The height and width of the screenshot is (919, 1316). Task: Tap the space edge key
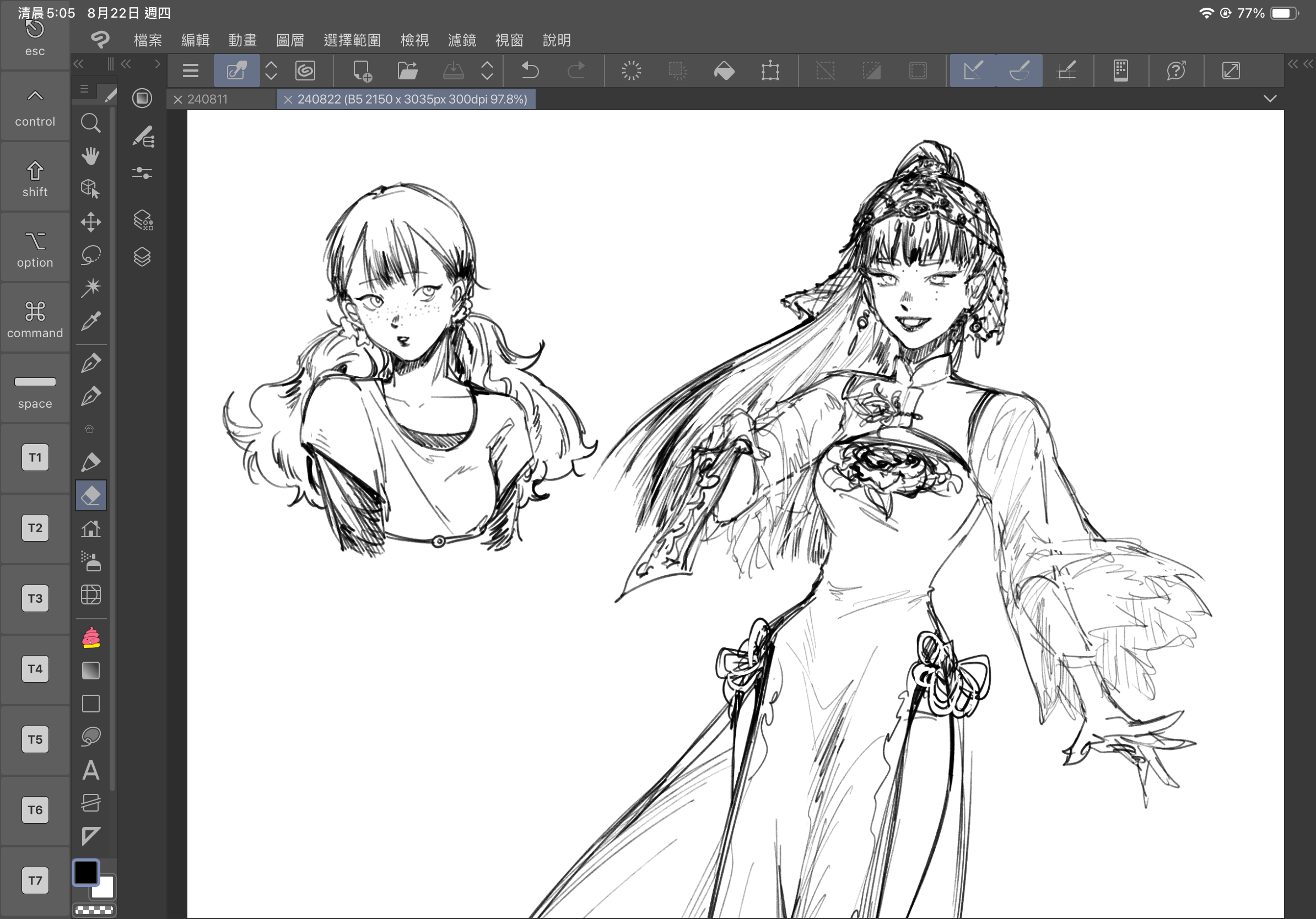coord(35,389)
